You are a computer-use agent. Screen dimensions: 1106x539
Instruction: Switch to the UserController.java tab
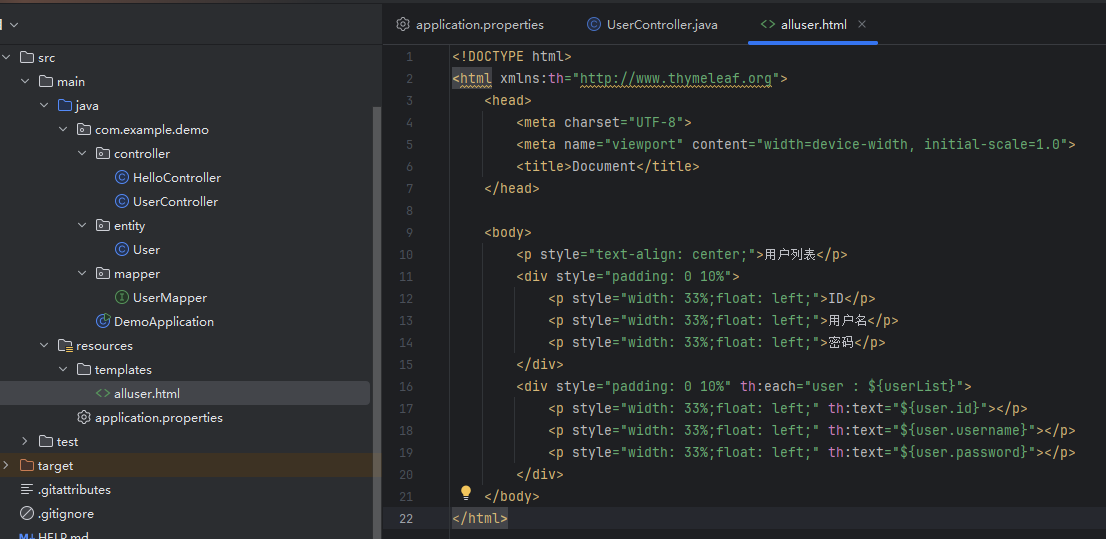[661, 24]
